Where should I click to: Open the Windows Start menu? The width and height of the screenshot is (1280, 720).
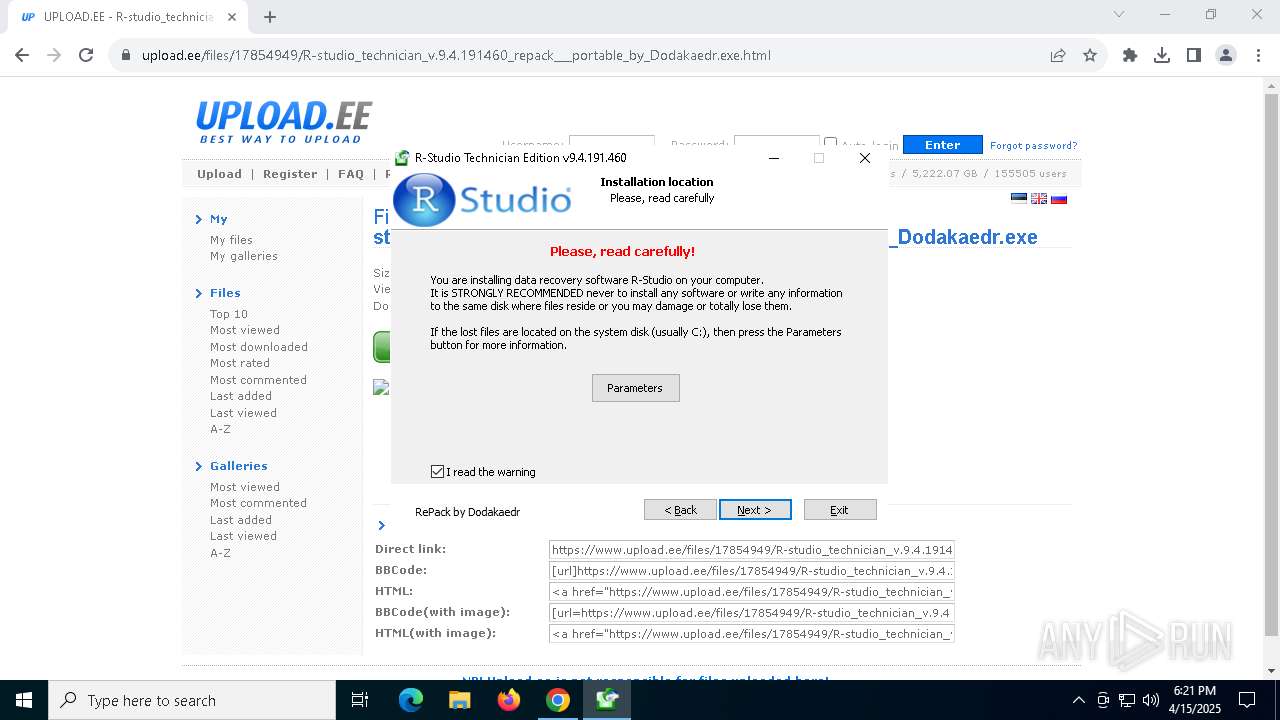24,700
